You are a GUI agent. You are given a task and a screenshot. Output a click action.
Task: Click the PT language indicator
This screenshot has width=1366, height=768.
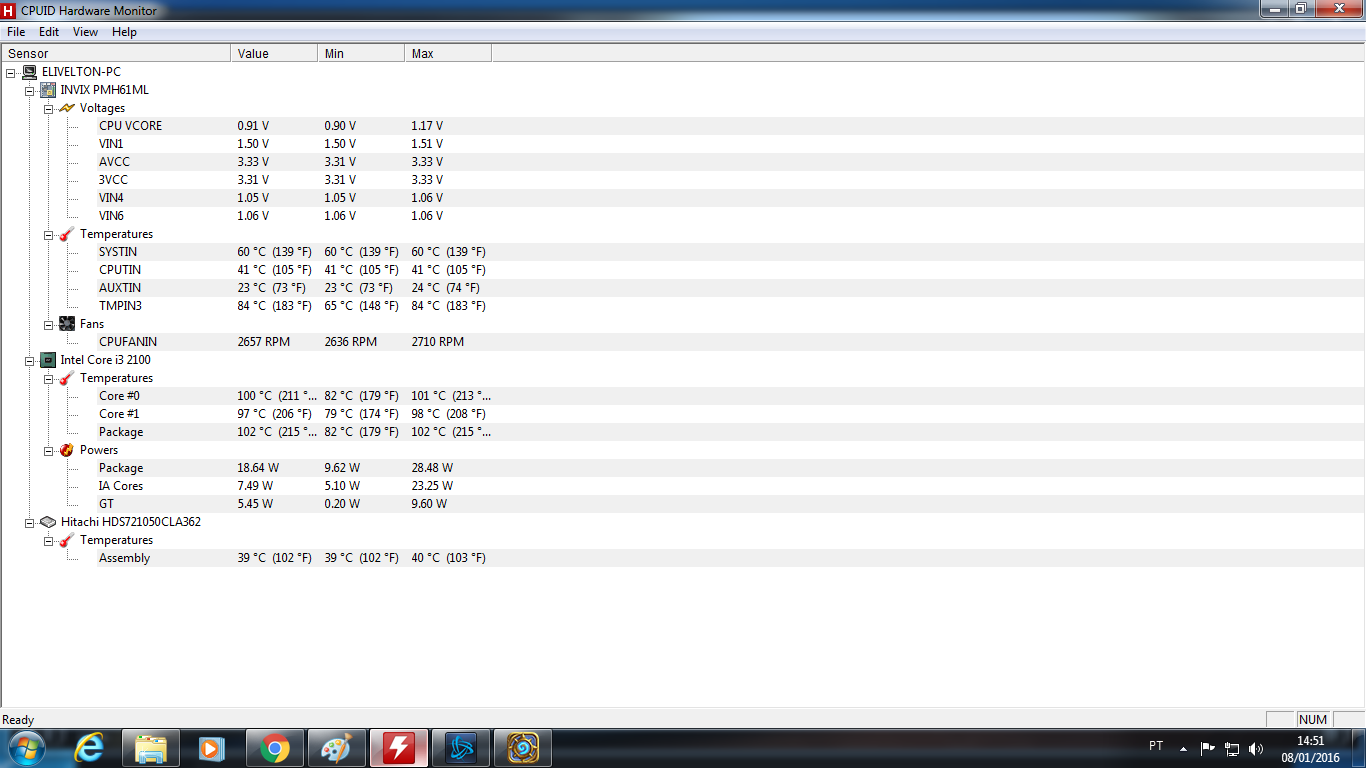coord(1156,746)
